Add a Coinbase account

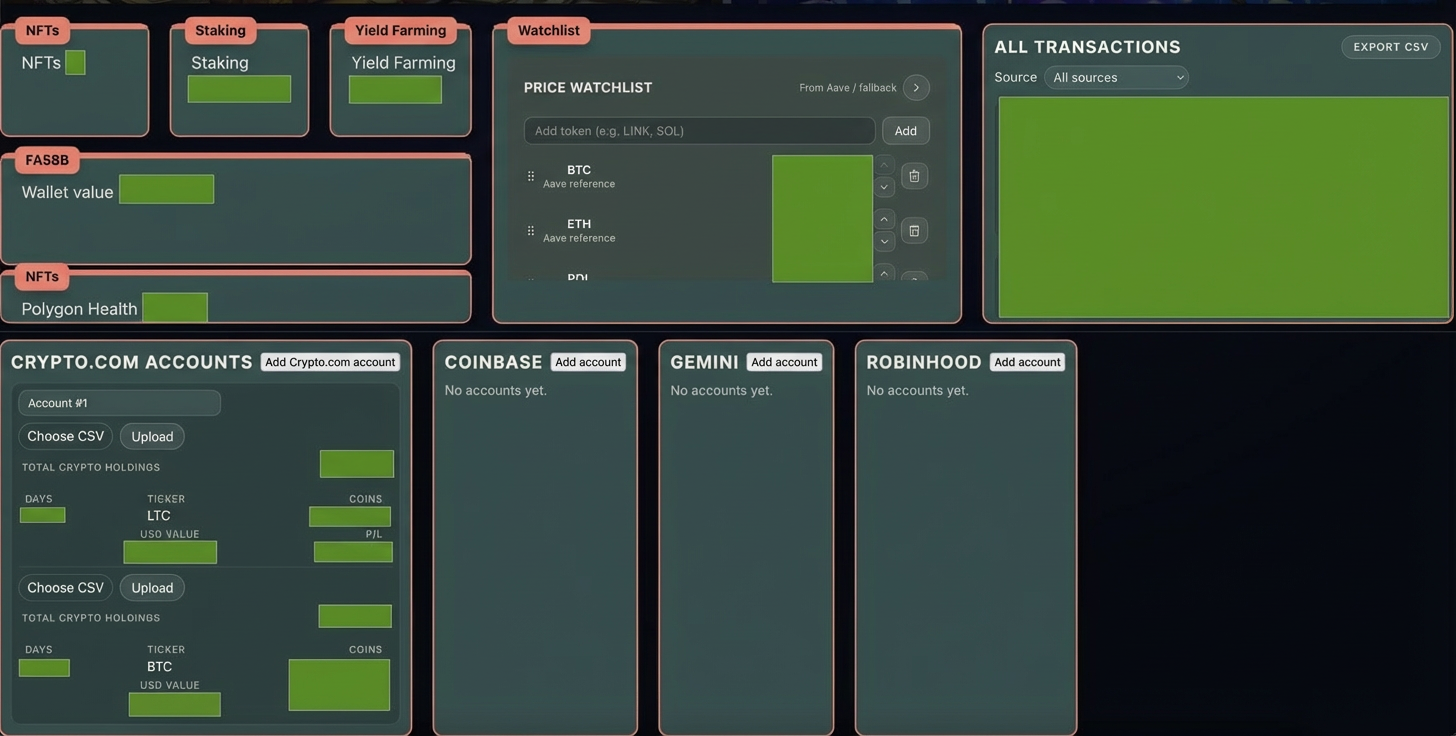point(588,362)
